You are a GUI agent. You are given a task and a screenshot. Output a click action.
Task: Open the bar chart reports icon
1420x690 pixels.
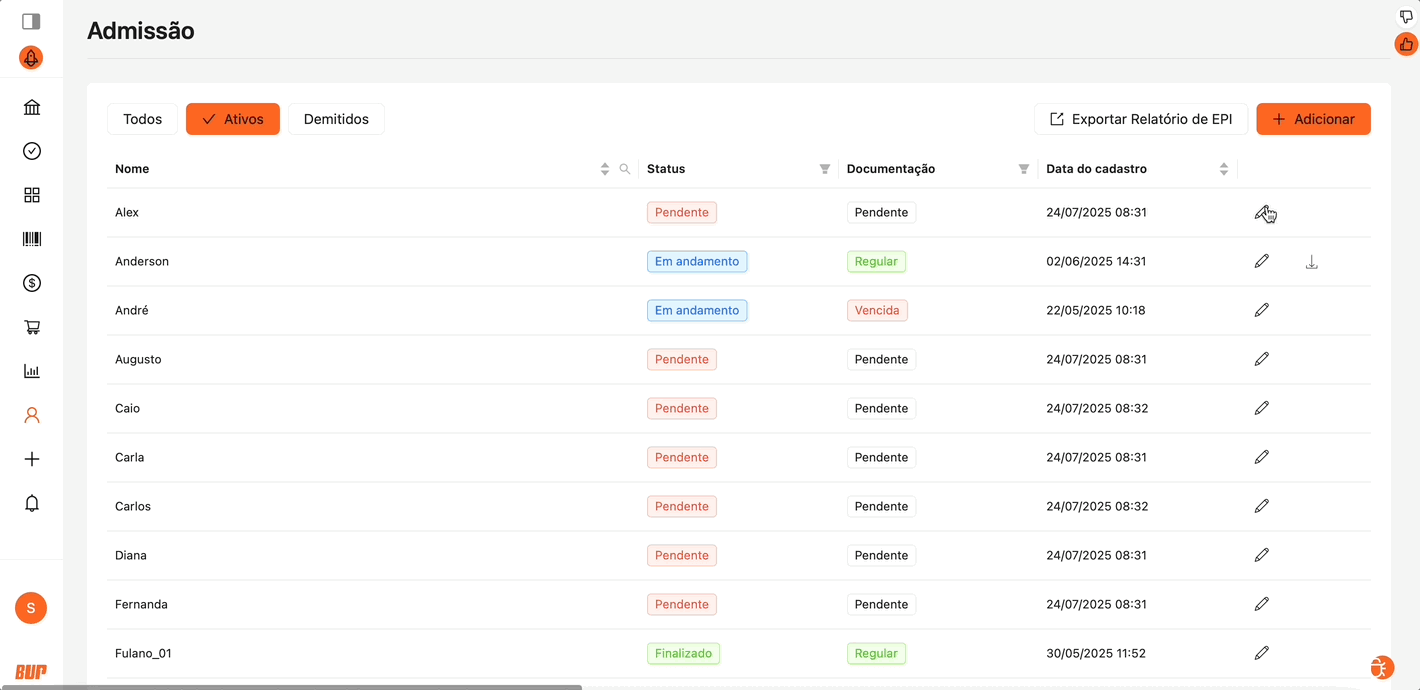32,371
